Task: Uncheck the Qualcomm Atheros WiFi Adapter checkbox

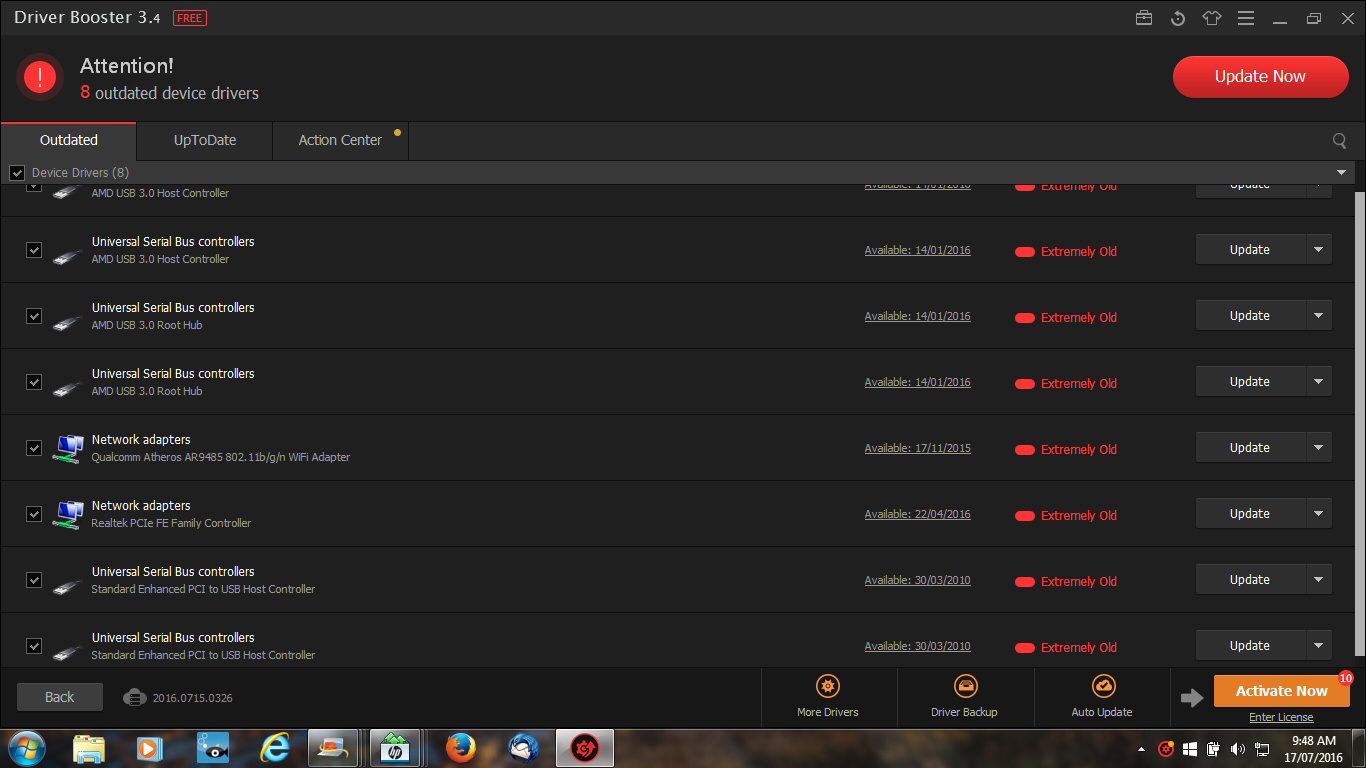Action: [x=34, y=448]
